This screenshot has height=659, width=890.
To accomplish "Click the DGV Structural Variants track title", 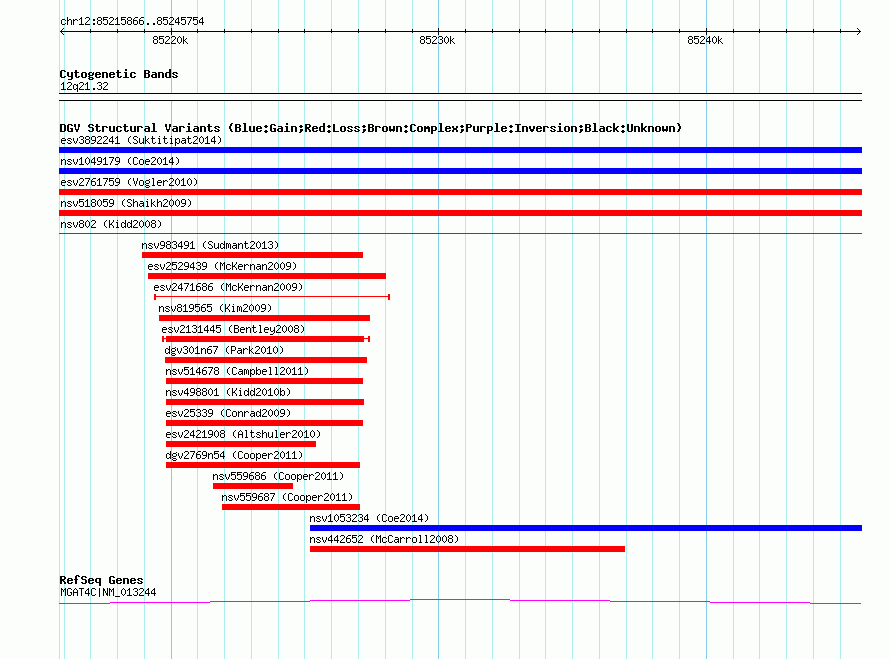I will [371, 128].
